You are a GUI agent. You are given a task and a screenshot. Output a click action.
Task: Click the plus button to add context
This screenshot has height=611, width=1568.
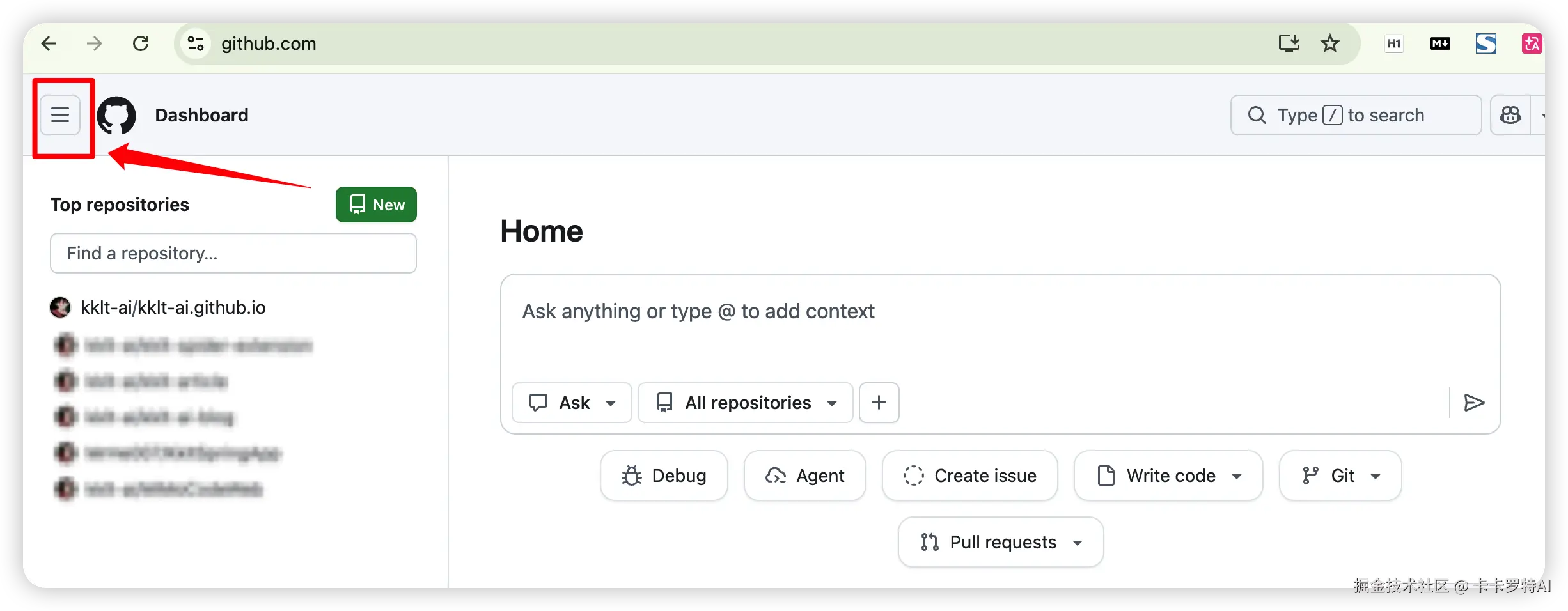(x=879, y=403)
